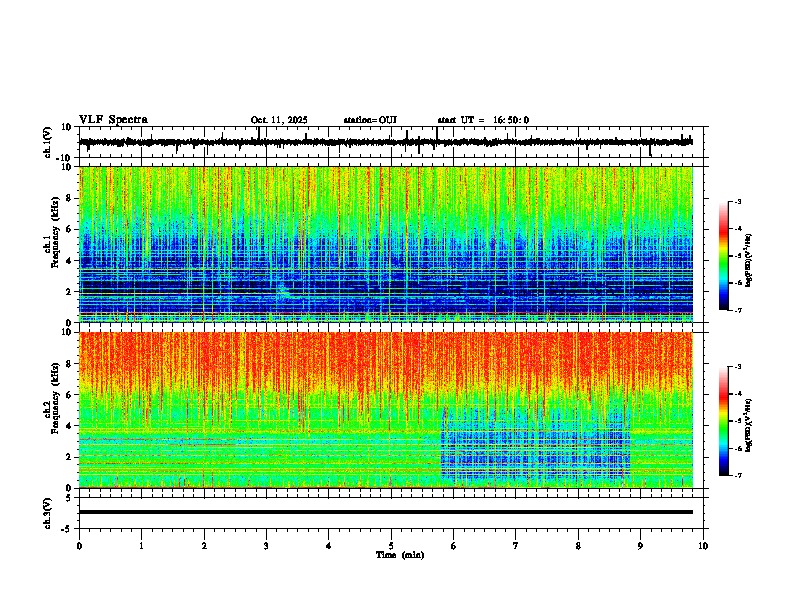Click the "-10" tick on ch.1(V) axis

[x=65, y=158]
